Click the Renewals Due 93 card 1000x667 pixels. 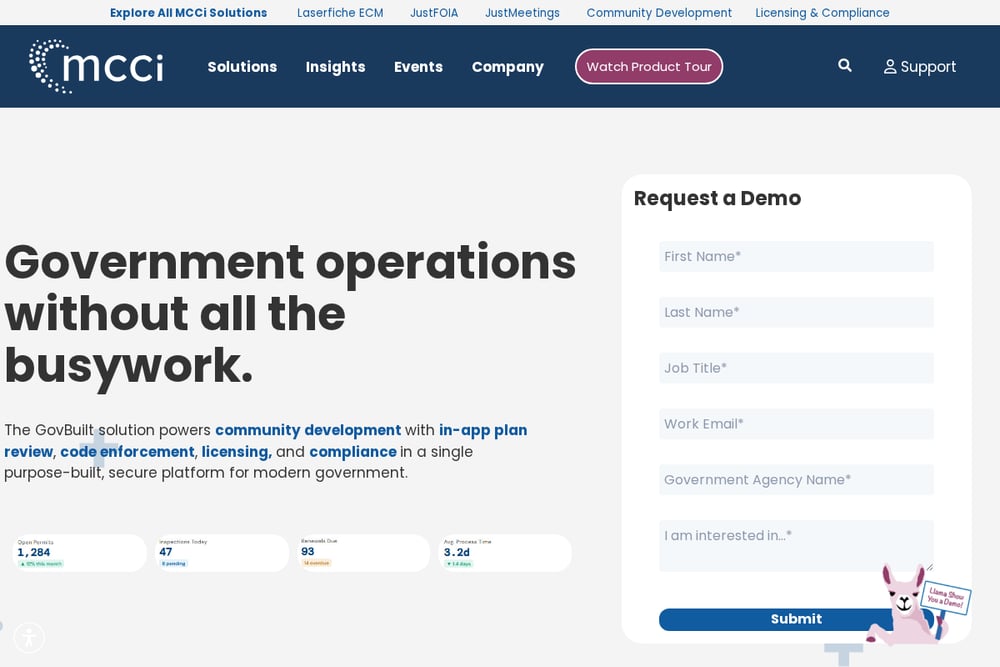click(x=364, y=553)
